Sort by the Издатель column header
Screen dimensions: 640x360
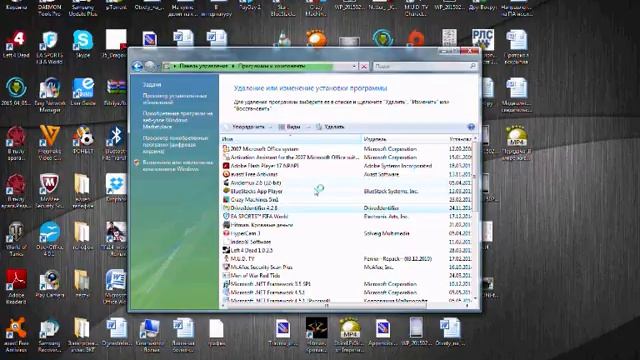404,139
